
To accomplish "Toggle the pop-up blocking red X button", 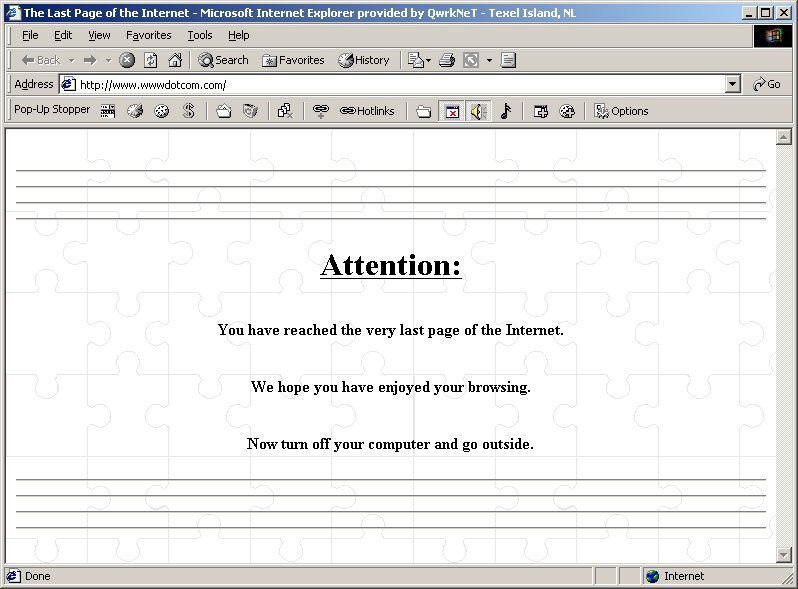I will (452, 111).
